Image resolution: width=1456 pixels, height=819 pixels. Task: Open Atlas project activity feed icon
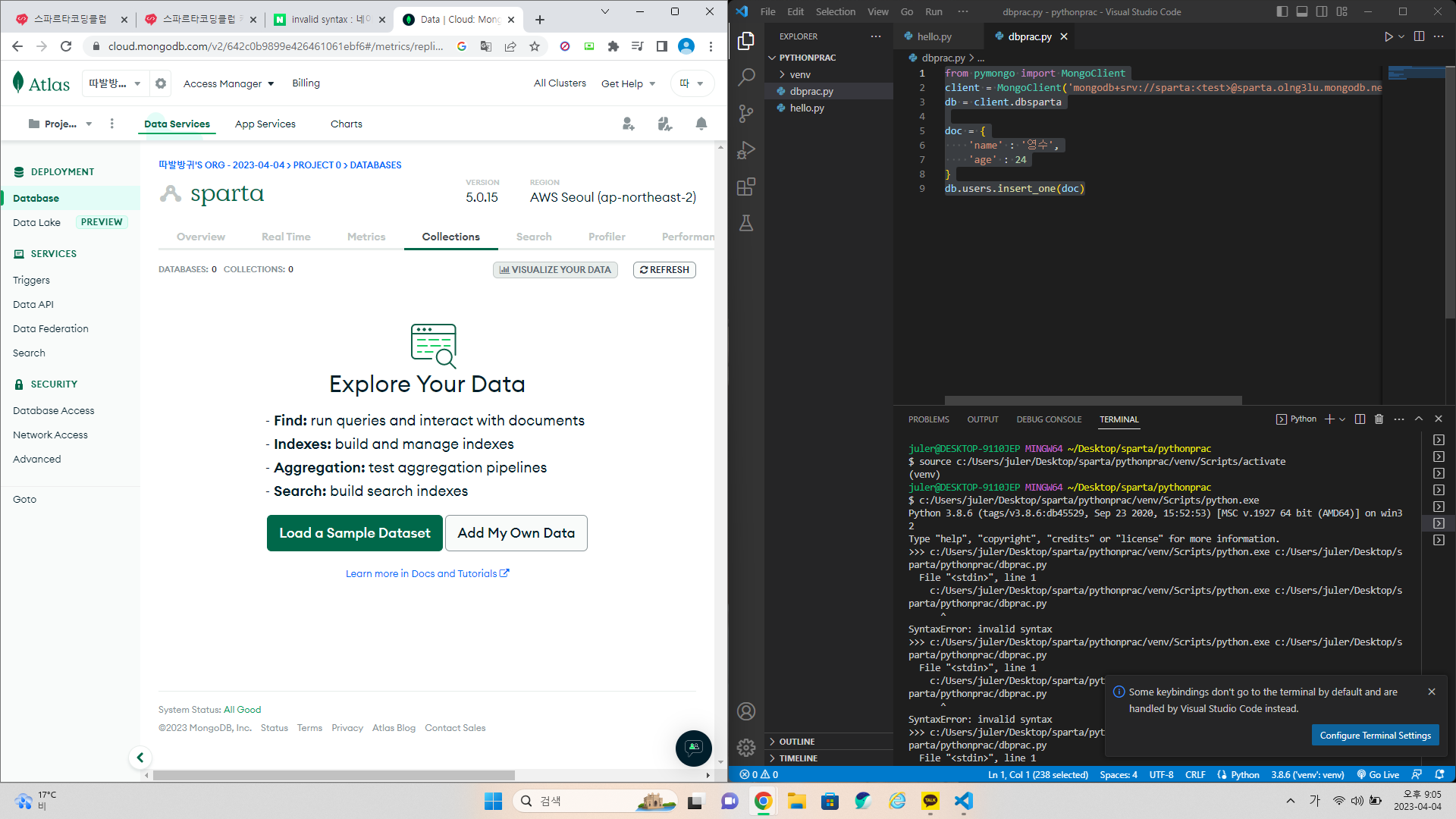pyautogui.click(x=665, y=124)
